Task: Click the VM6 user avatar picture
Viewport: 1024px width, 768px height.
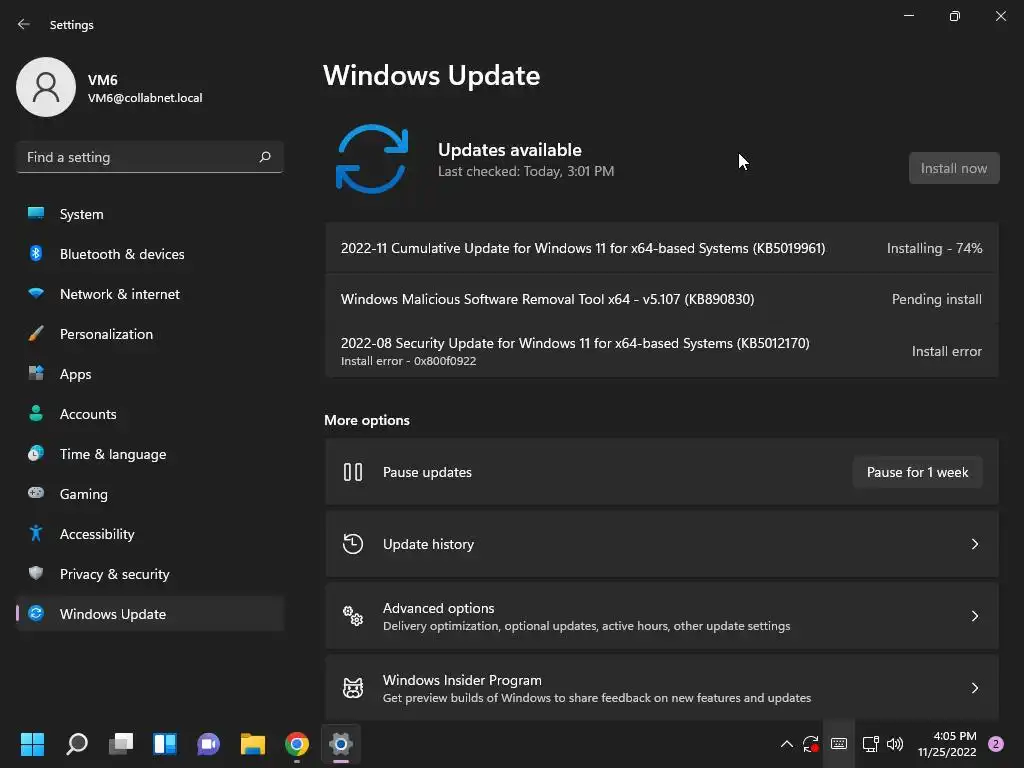Action: (46, 87)
